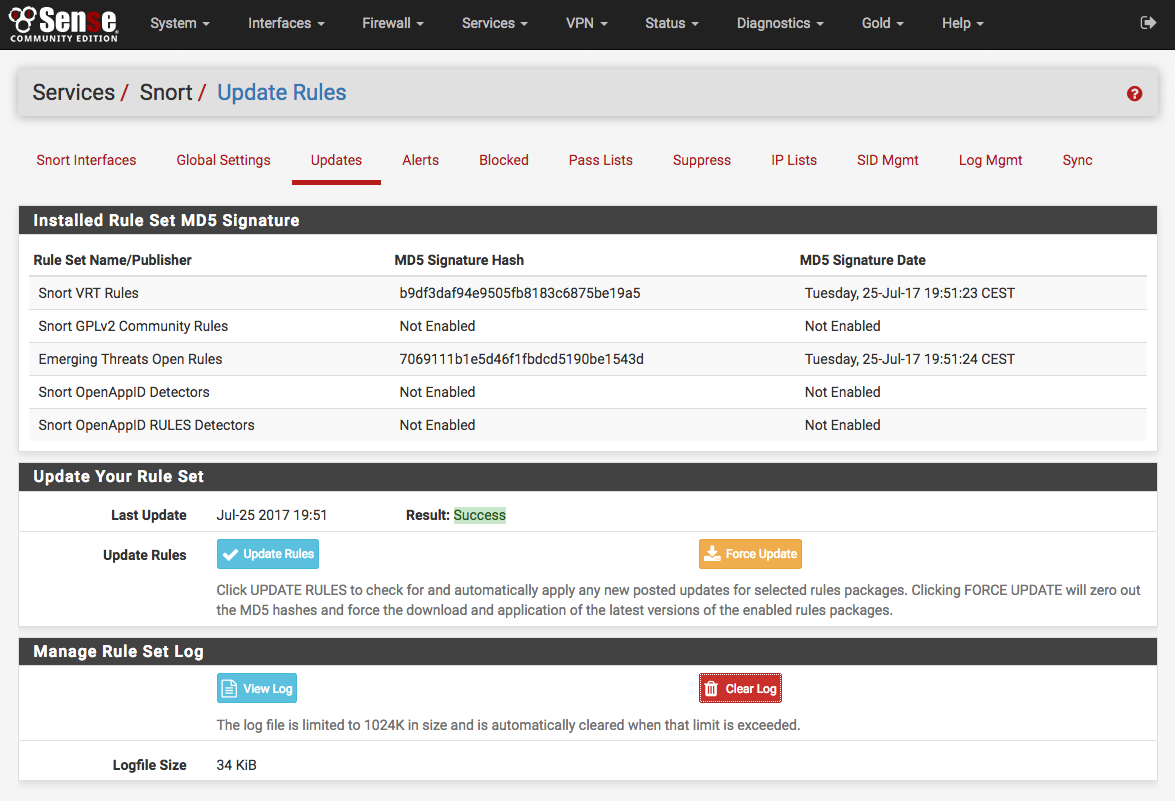Screen dimensions: 1175x801
Task: Open the red help question mark icon
Action: [1134, 93]
